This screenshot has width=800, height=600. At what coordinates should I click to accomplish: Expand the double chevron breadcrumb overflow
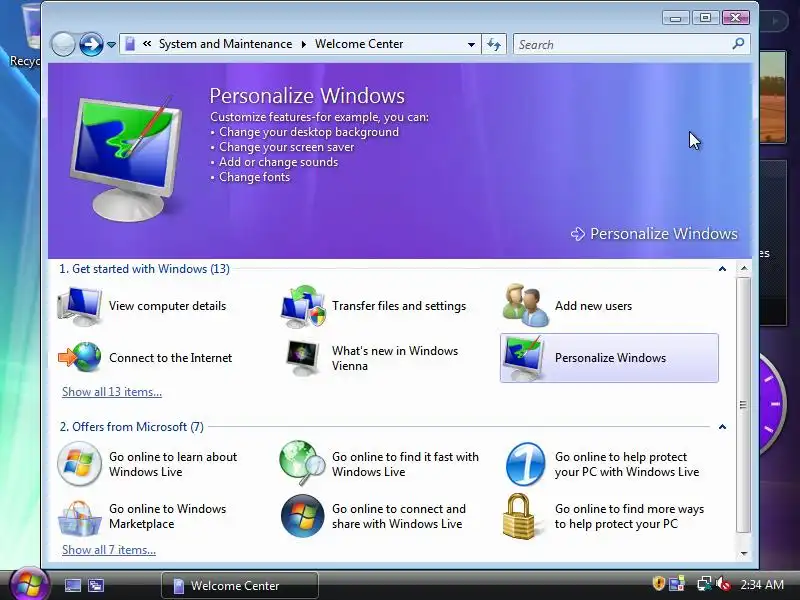tap(147, 44)
